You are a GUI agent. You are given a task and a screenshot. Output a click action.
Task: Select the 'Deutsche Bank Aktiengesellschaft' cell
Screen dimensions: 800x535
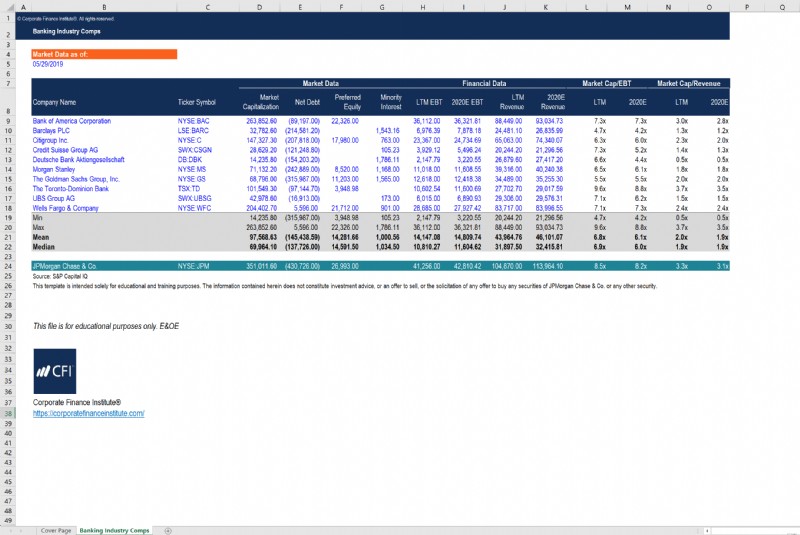coord(78,160)
